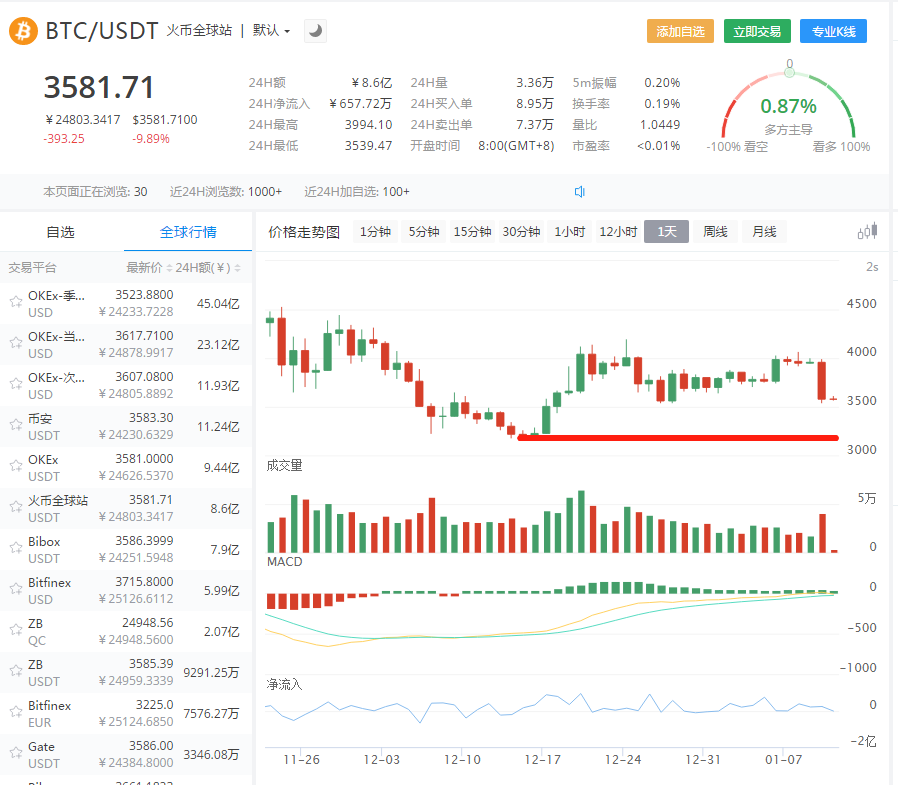The width and height of the screenshot is (898, 785).
Task: Click the 交易平台 column header
Action: [x=32, y=267]
